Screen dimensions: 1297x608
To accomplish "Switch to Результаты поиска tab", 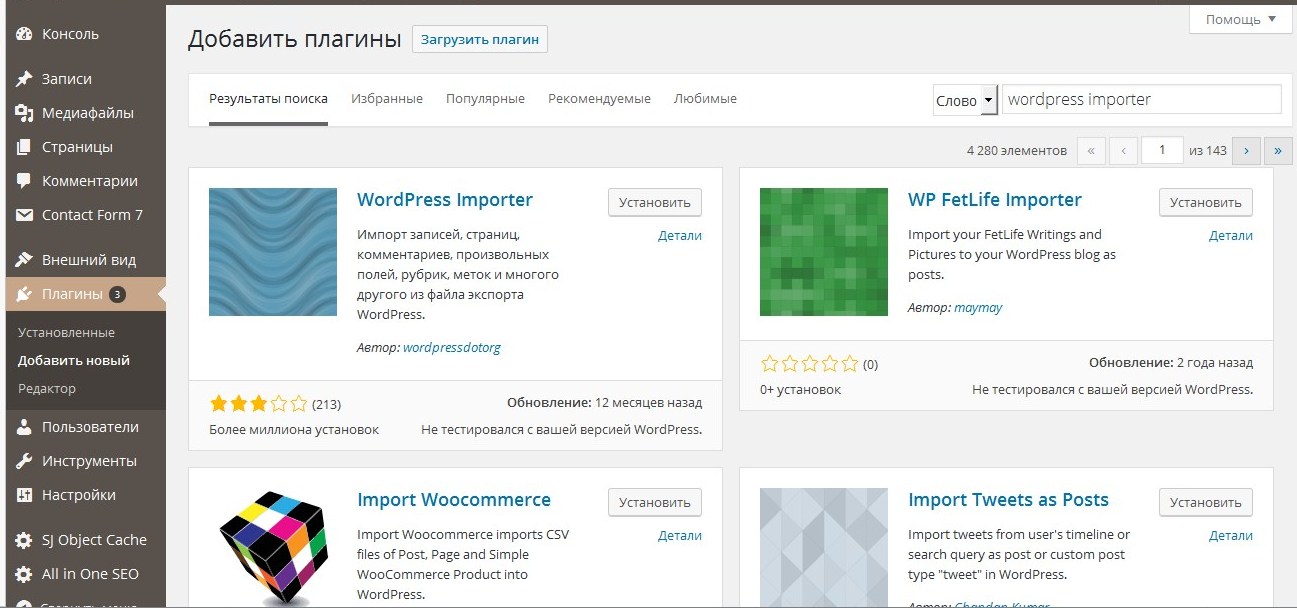I will [x=268, y=99].
